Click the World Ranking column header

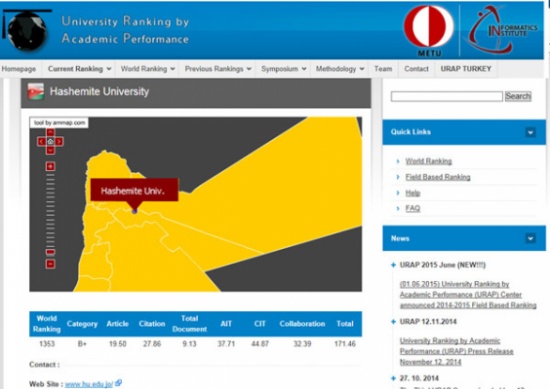pyautogui.click(x=47, y=324)
